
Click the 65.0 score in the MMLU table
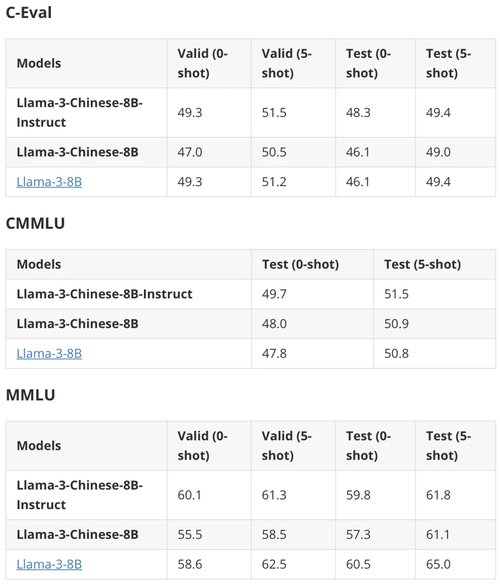point(438,564)
